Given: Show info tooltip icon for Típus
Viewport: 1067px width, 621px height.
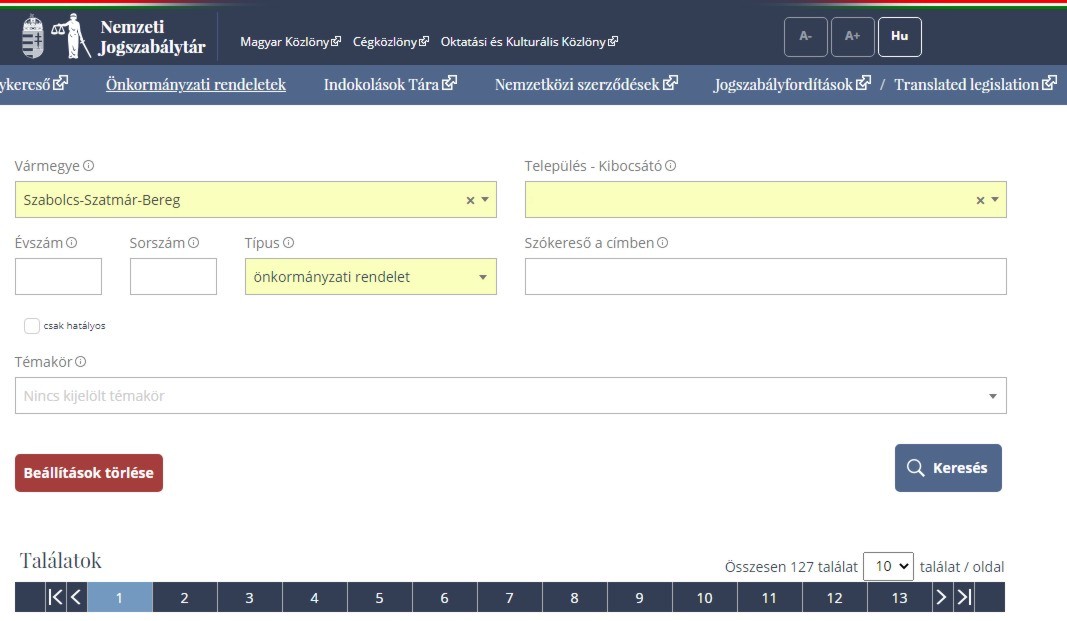Looking at the screenshot, I should (289, 242).
